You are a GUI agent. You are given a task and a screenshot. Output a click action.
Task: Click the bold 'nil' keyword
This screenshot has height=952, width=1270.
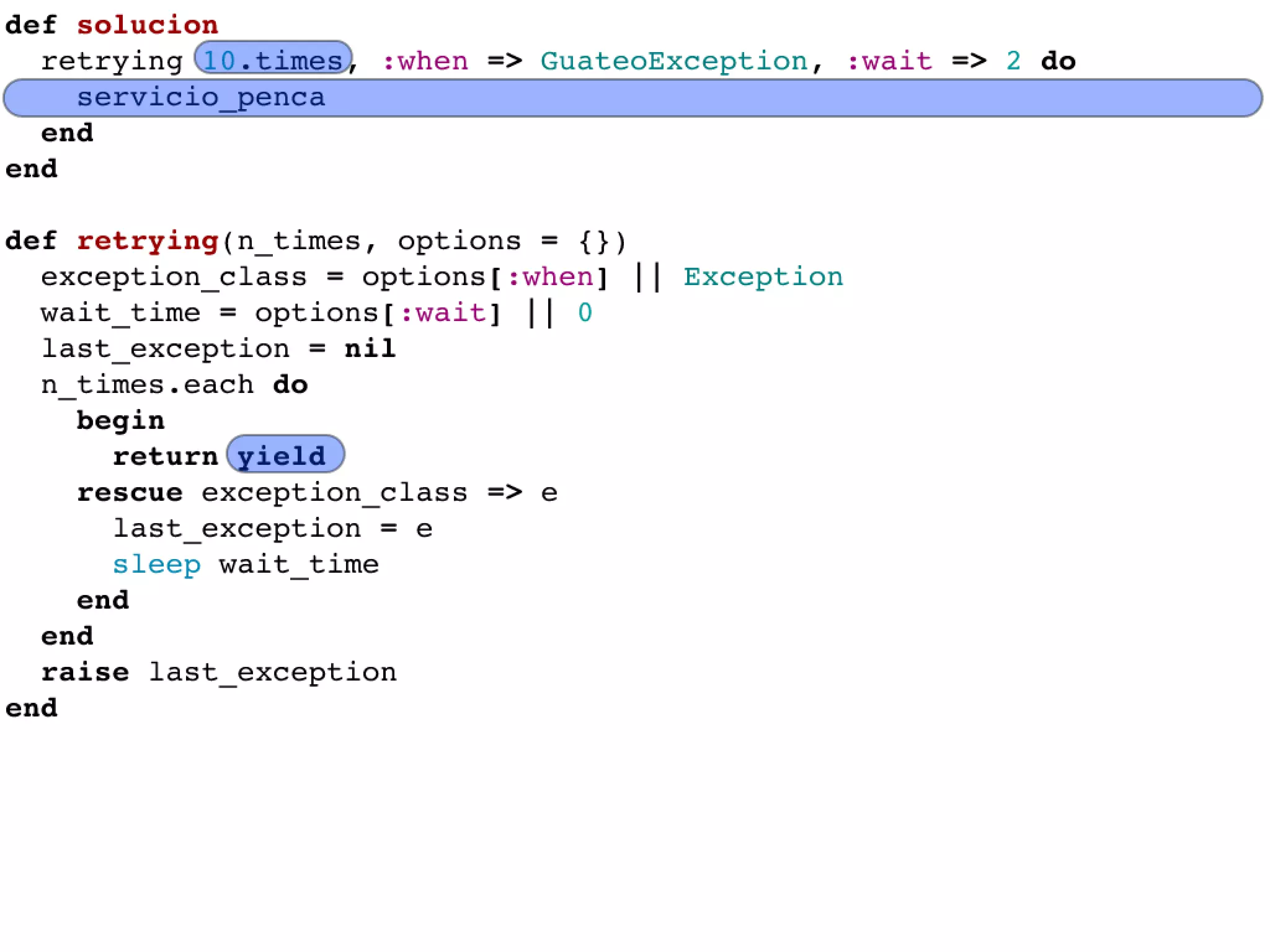click(370, 348)
